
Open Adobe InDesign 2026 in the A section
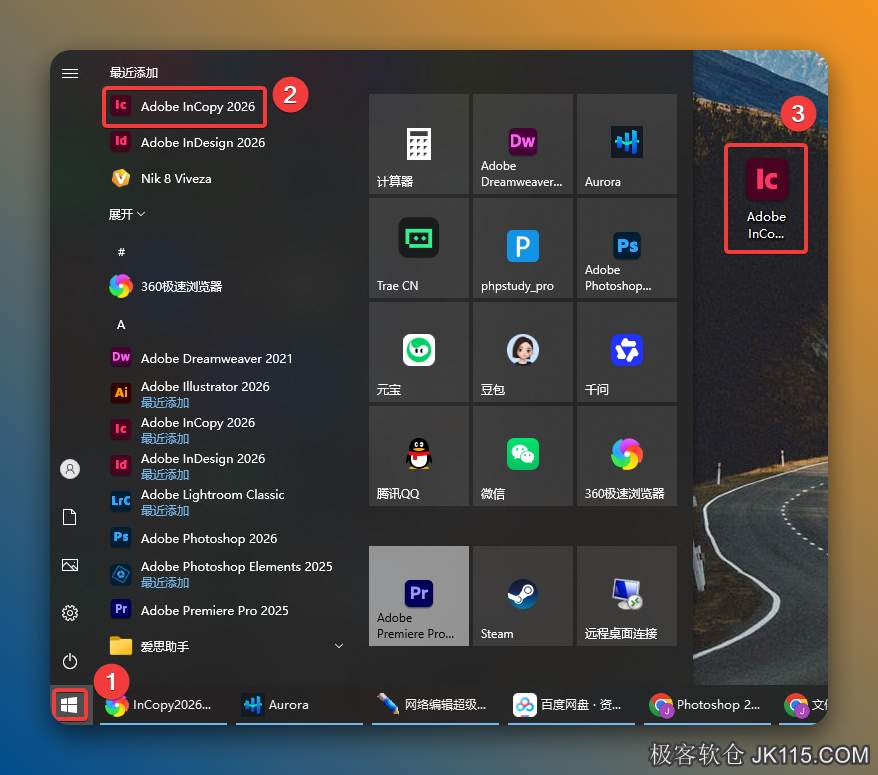pos(224,465)
